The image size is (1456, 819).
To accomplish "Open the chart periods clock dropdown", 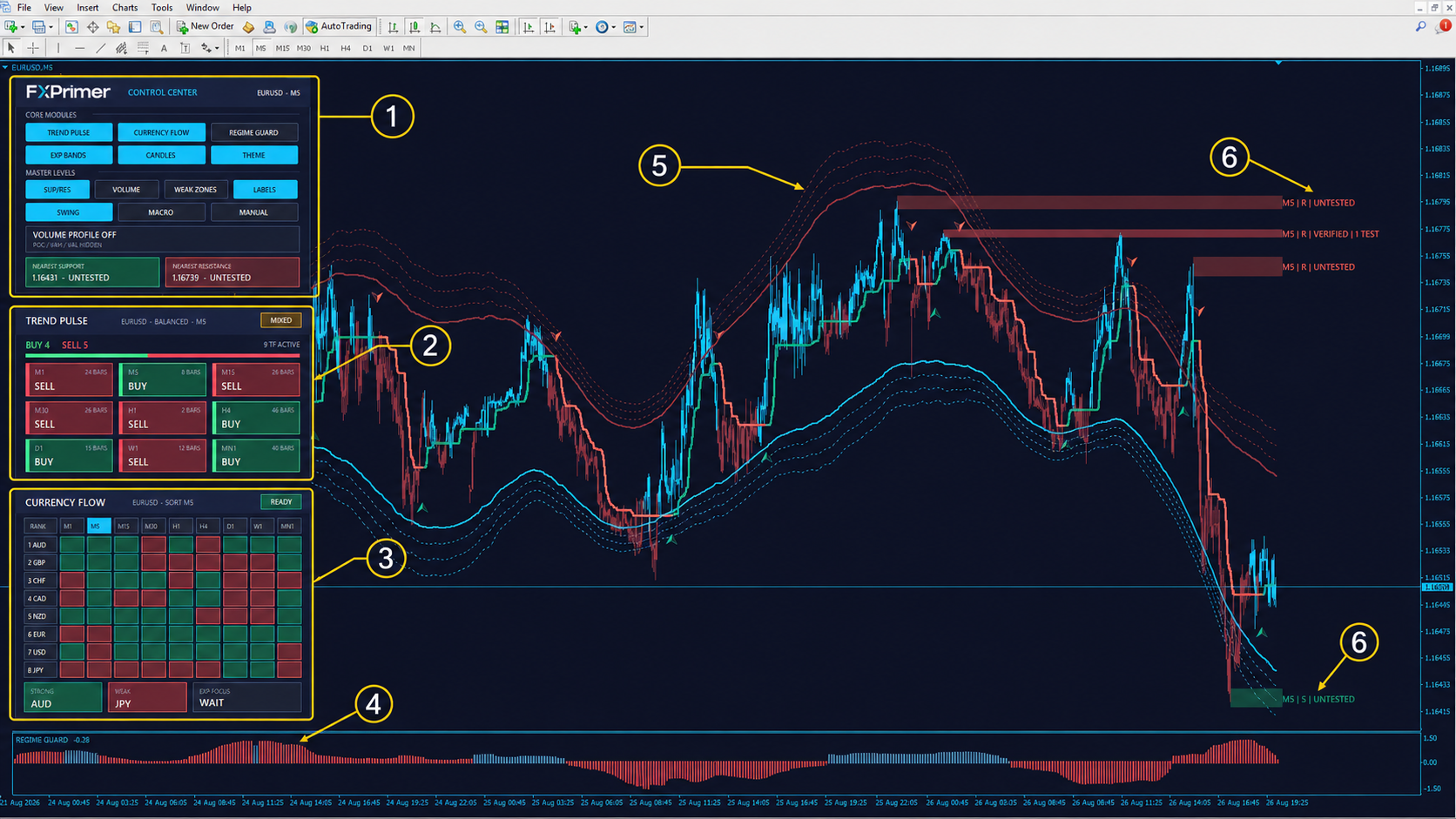I will (x=613, y=27).
